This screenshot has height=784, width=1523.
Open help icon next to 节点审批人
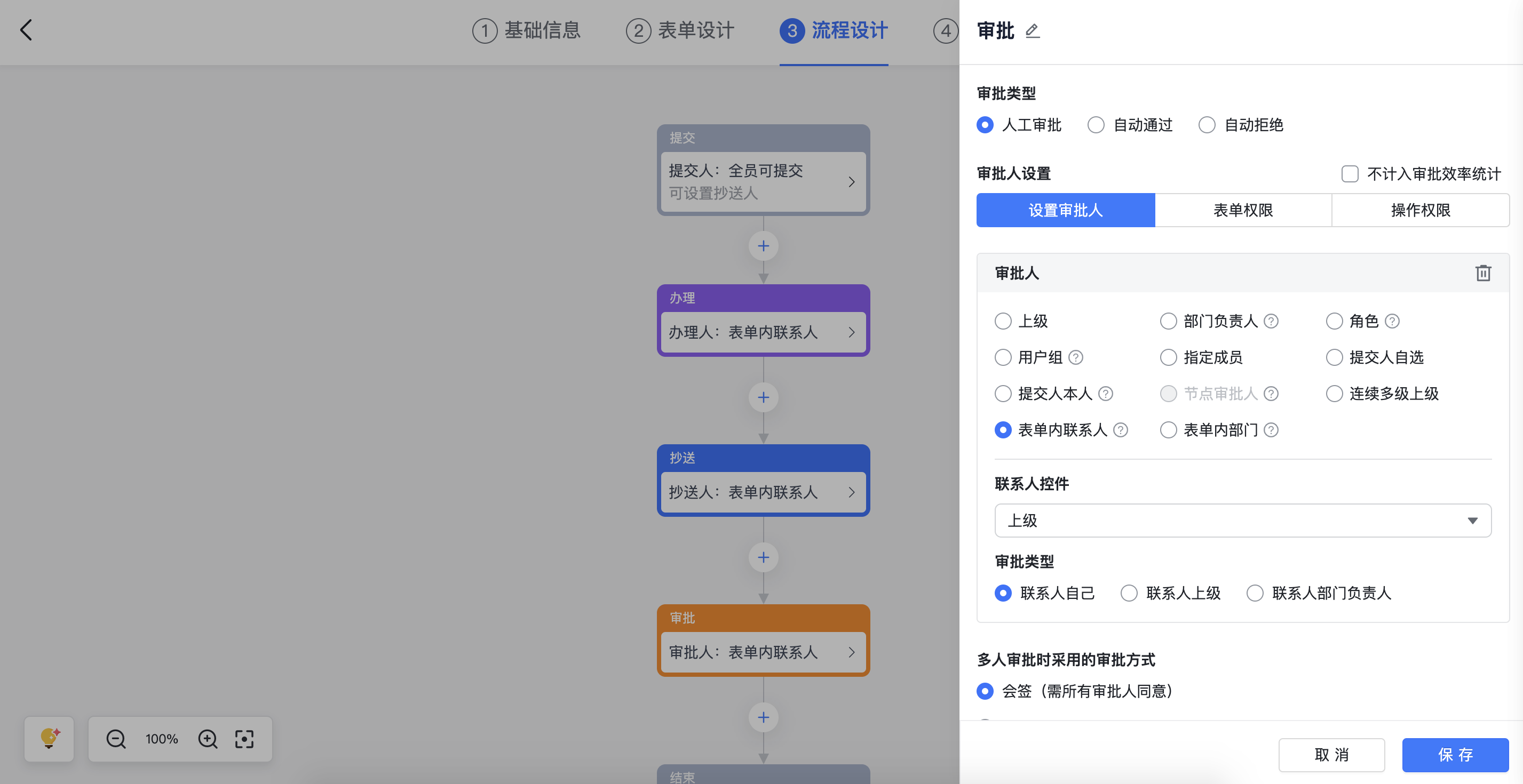point(1271,394)
